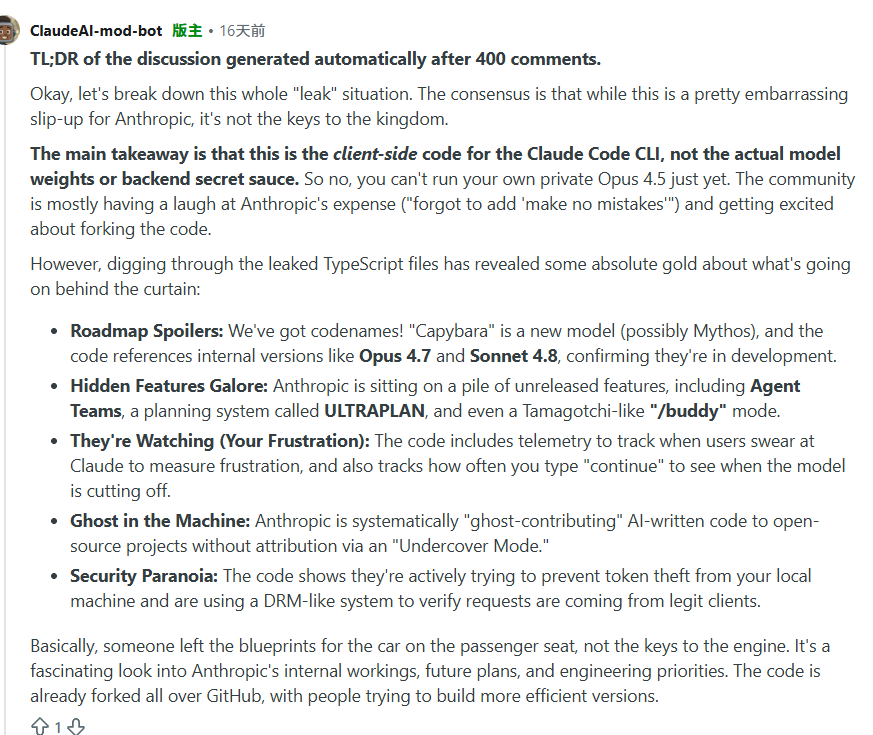This screenshot has height=735, width=873.
Task: Click "They're Watching (Your Frustration):" bullet heading
Action: (x=220, y=441)
